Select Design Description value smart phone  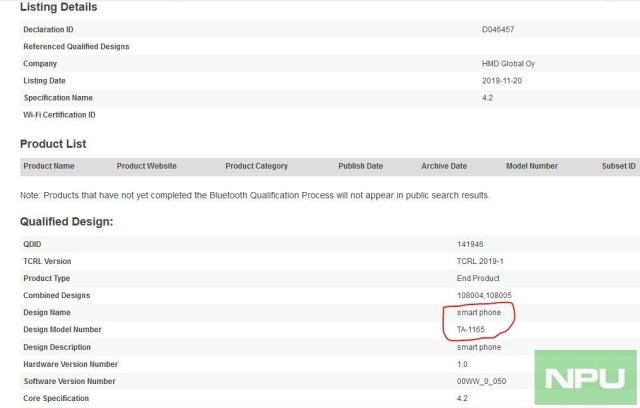(x=479, y=347)
